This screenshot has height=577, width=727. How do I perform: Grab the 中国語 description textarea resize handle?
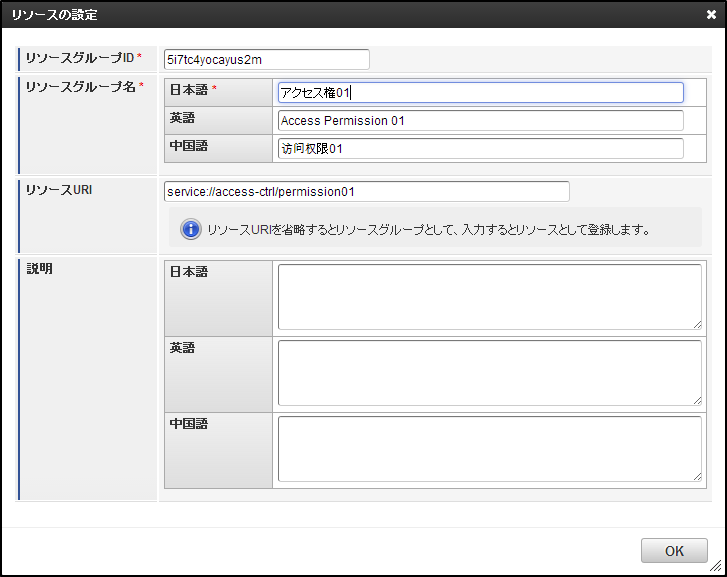(697, 476)
